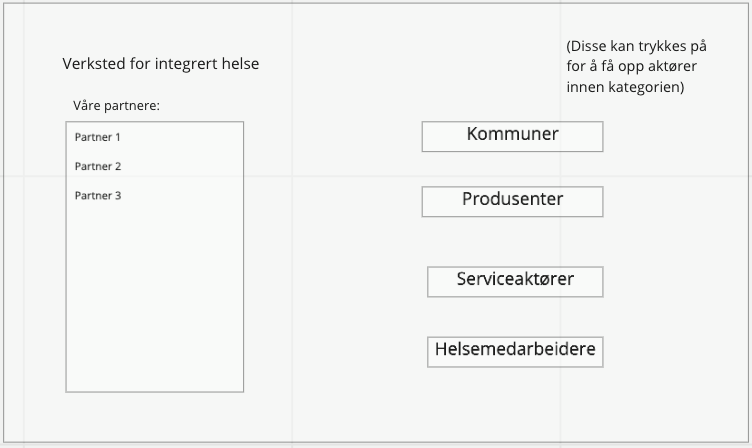Open the Produsenter category

coord(512,201)
